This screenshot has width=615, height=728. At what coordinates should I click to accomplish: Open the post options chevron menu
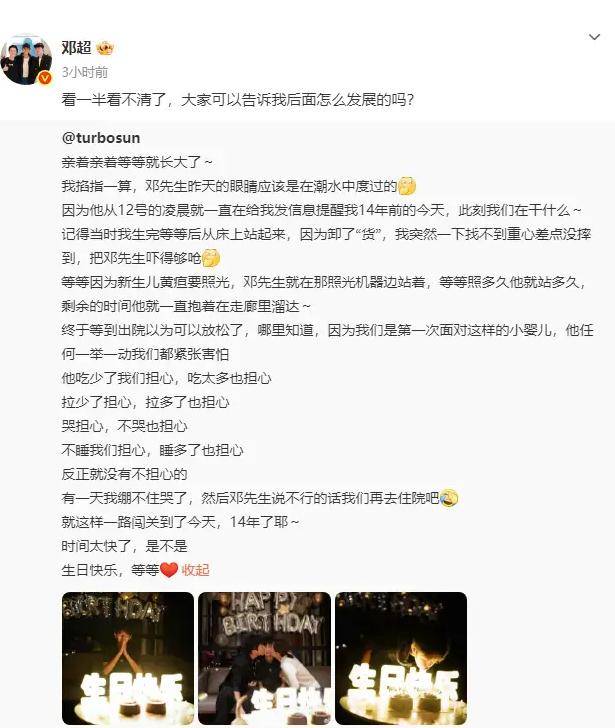tap(594, 37)
